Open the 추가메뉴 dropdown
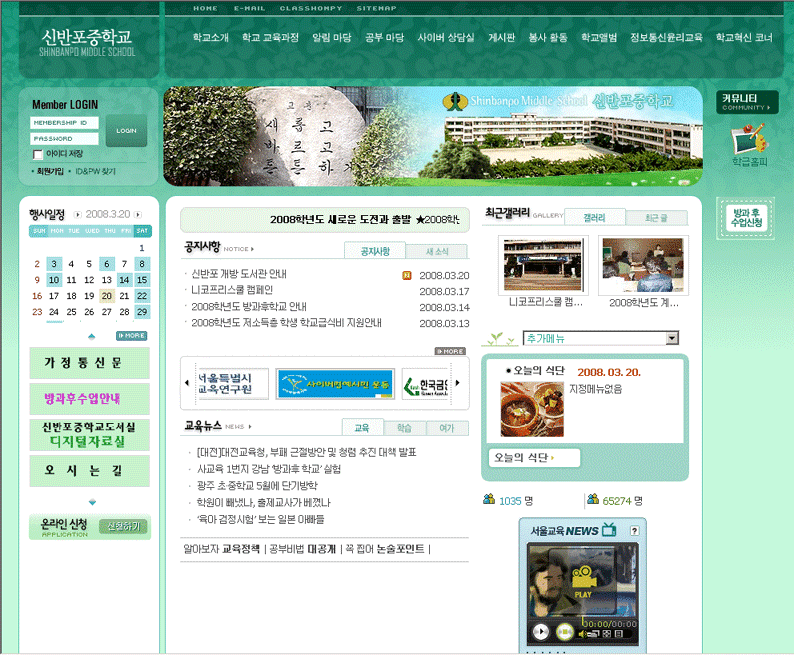This screenshot has height=655, width=794. [672, 338]
